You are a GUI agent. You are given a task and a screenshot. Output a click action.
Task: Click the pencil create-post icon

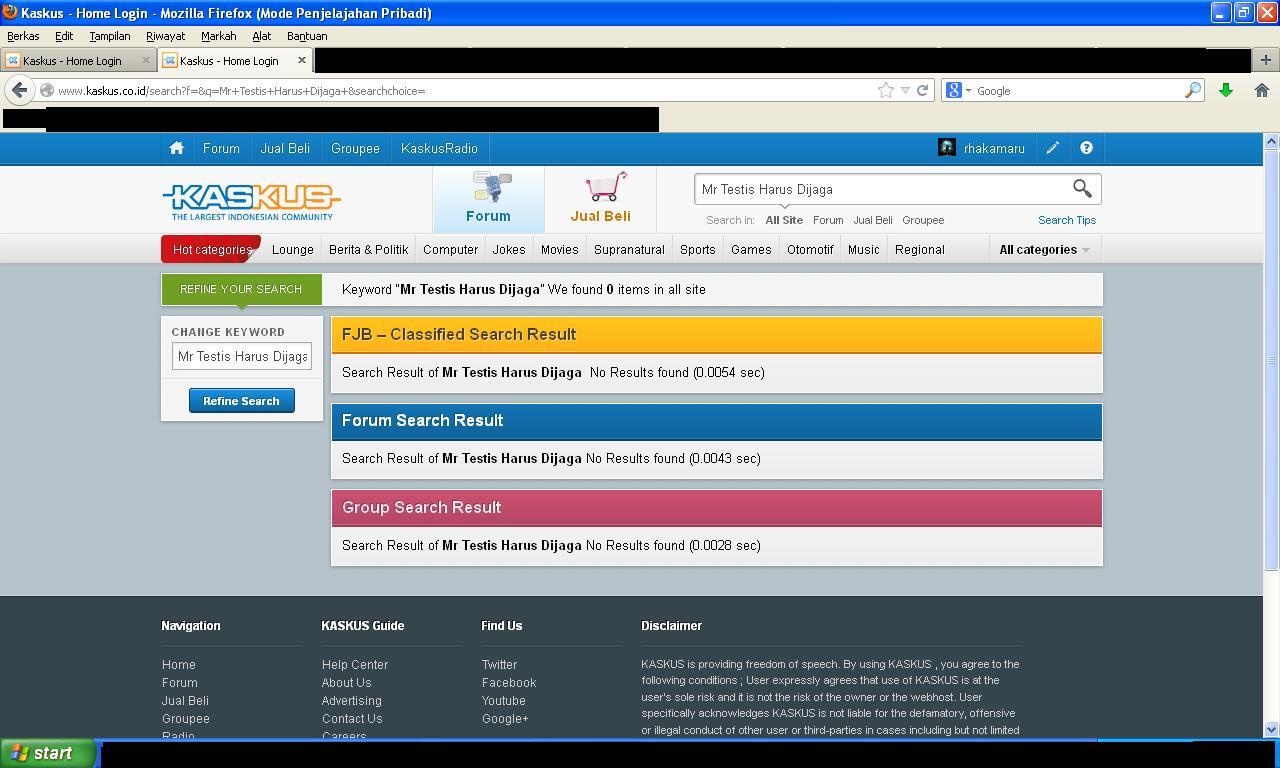(x=1053, y=148)
